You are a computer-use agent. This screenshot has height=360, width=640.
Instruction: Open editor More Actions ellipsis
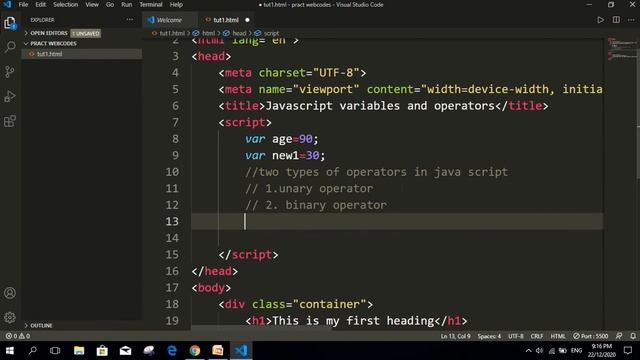[631, 20]
